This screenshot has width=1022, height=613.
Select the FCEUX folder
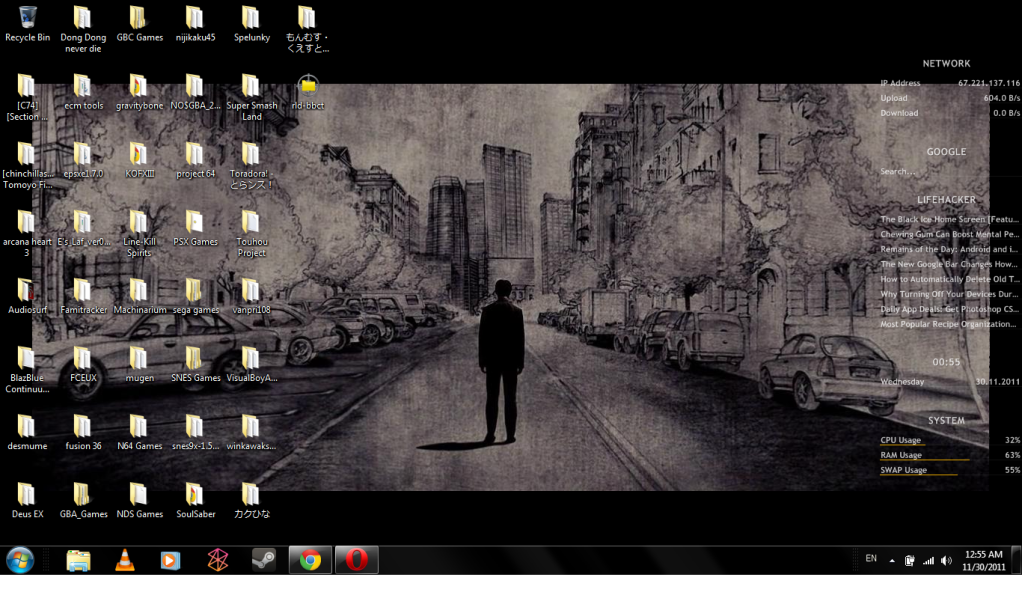tap(83, 364)
